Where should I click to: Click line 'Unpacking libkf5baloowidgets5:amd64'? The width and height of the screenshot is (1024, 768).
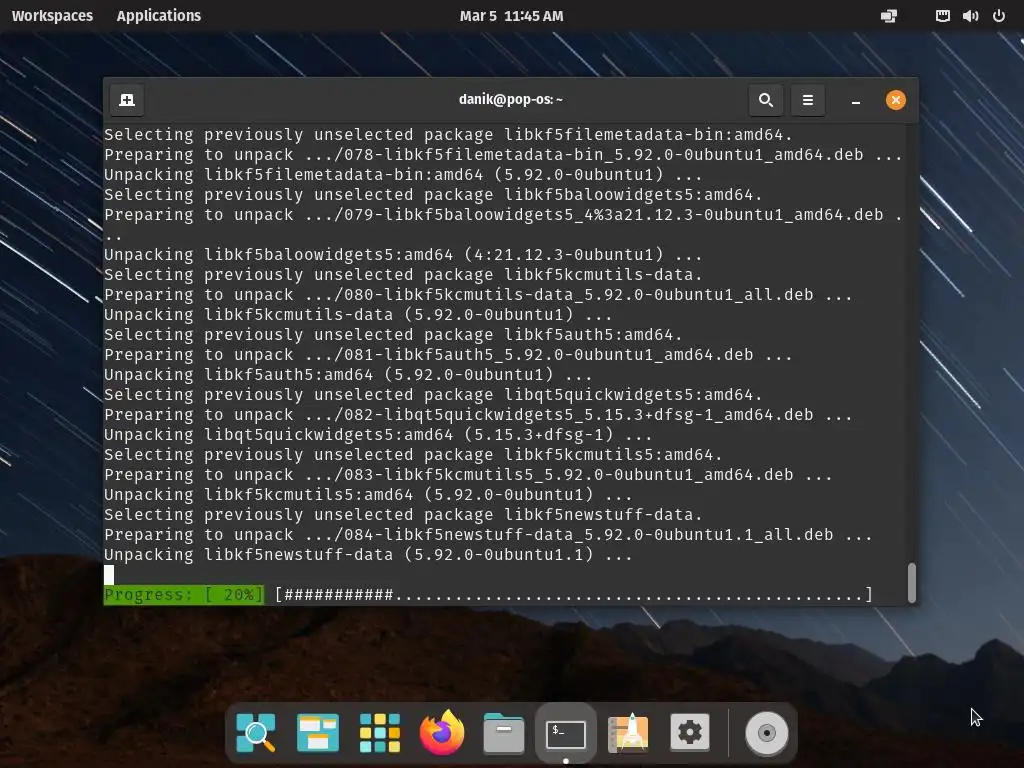(403, 254)
